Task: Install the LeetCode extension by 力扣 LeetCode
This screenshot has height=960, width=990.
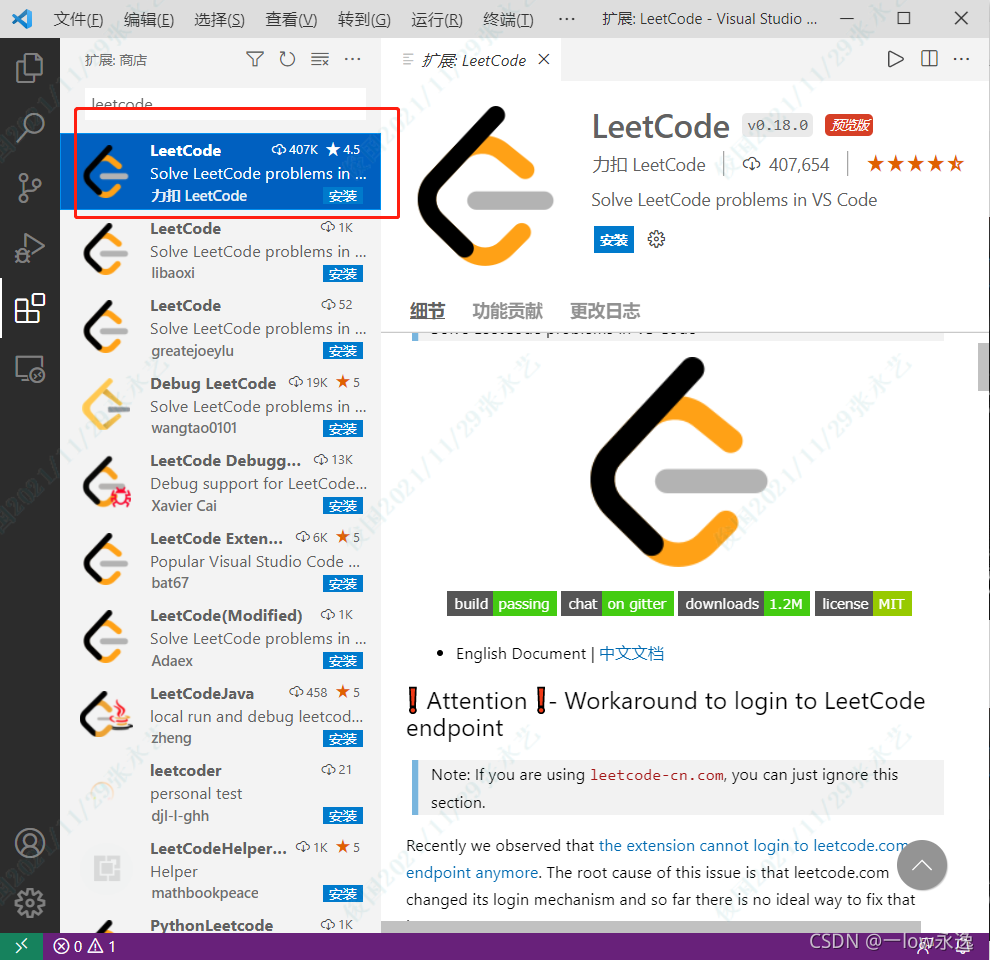Action: tap(343, 196)
